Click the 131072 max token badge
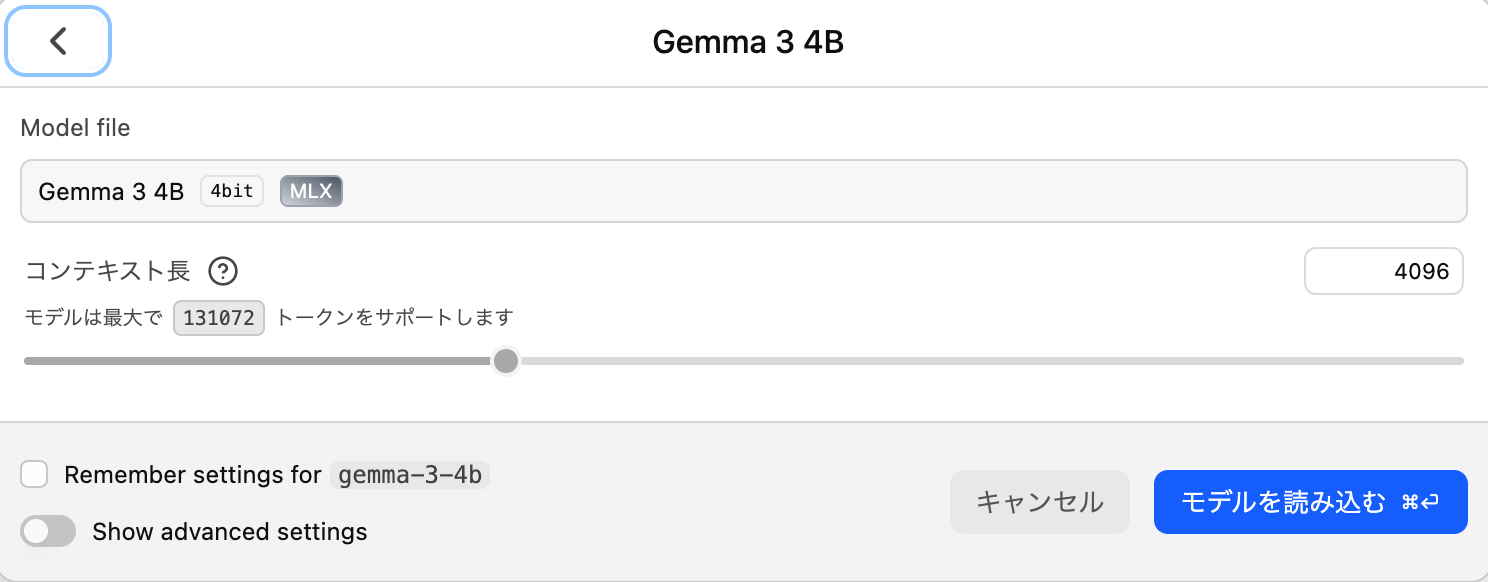1488x582 pixels. click(x=218, y=317)
